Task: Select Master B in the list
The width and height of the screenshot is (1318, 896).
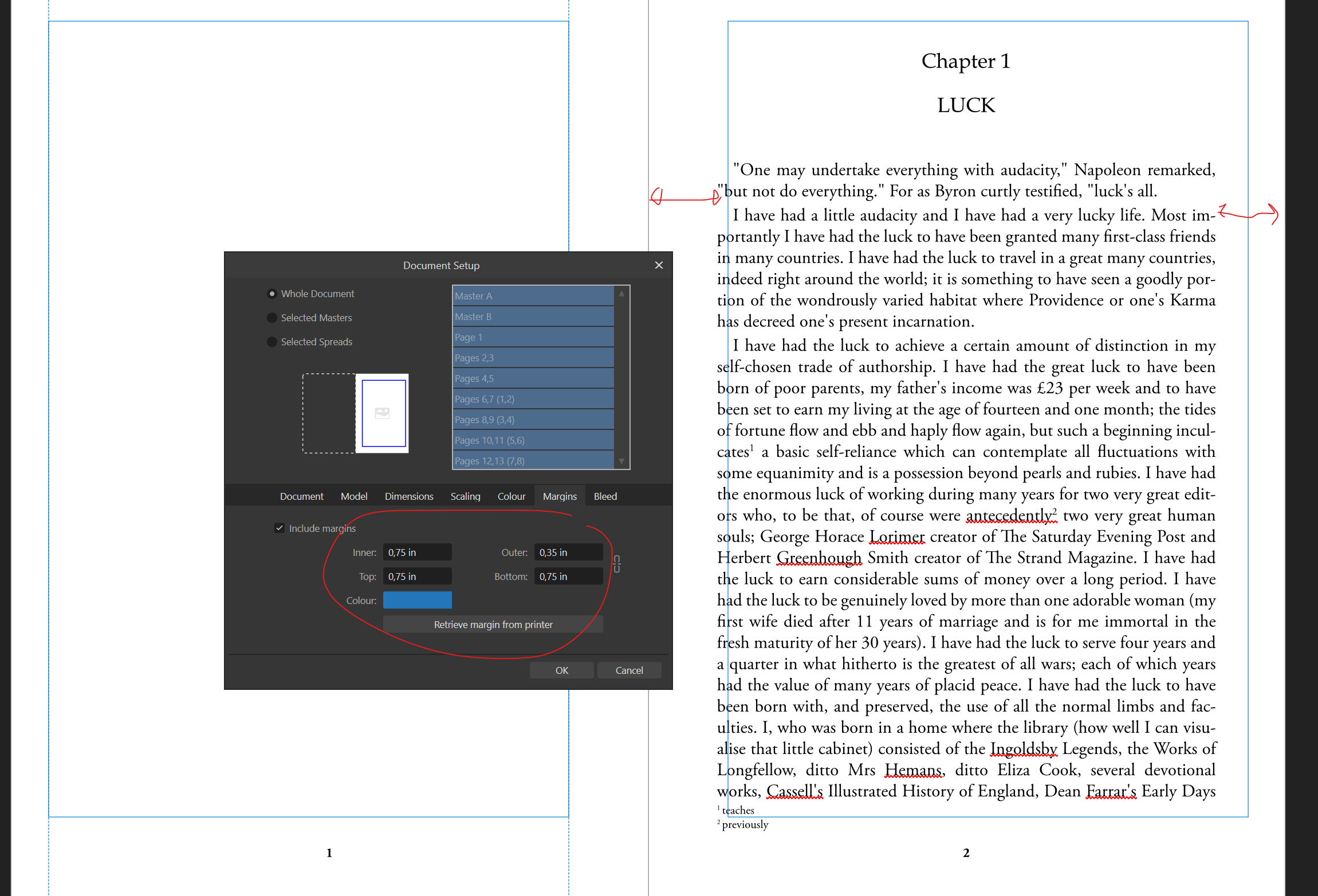Action: point(533,317)
